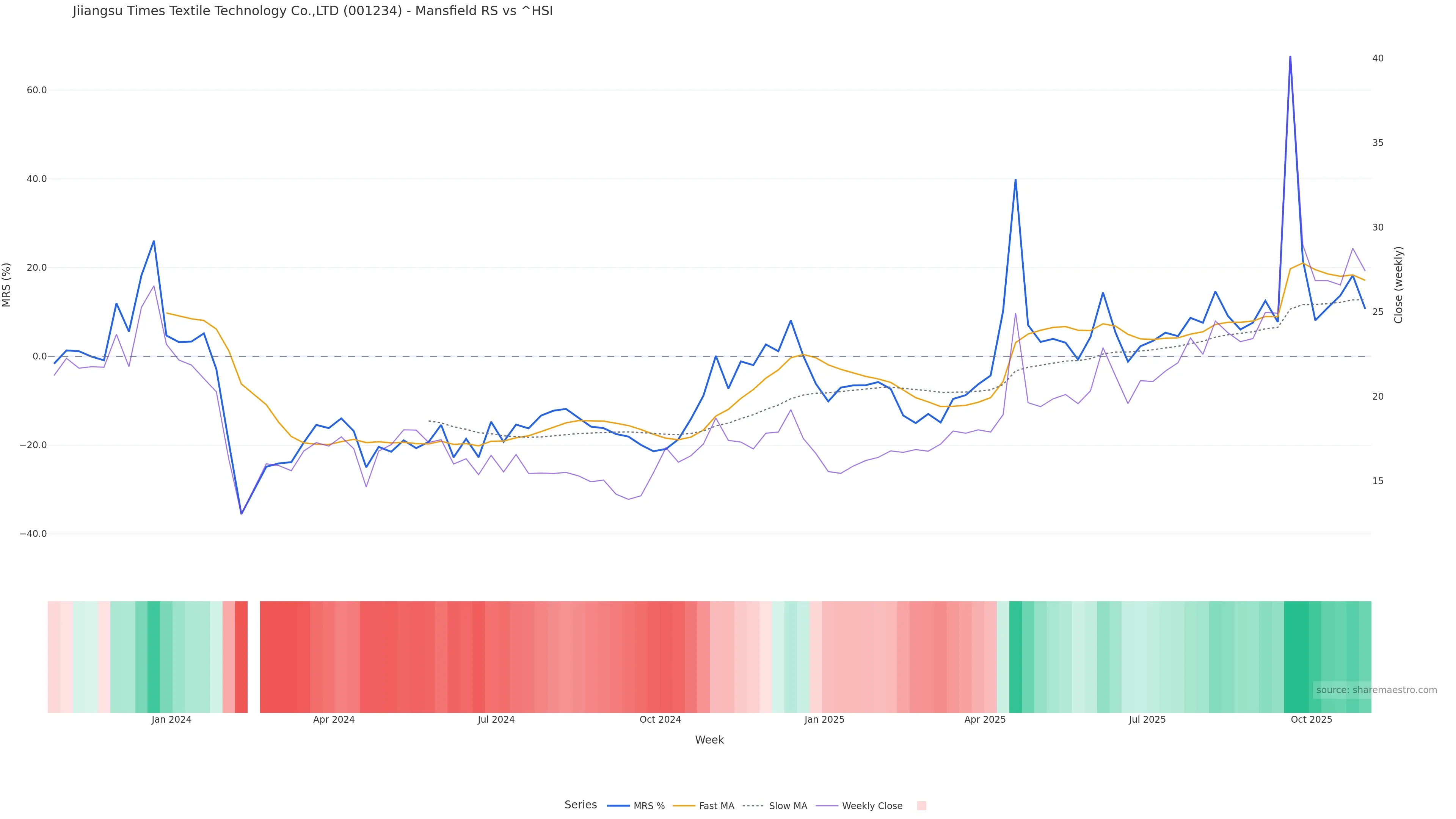This screenshot has height=819, width=1456.
Task: Click the Apr 2025 x-axis tick label
Action: click(x=985, y=720)
